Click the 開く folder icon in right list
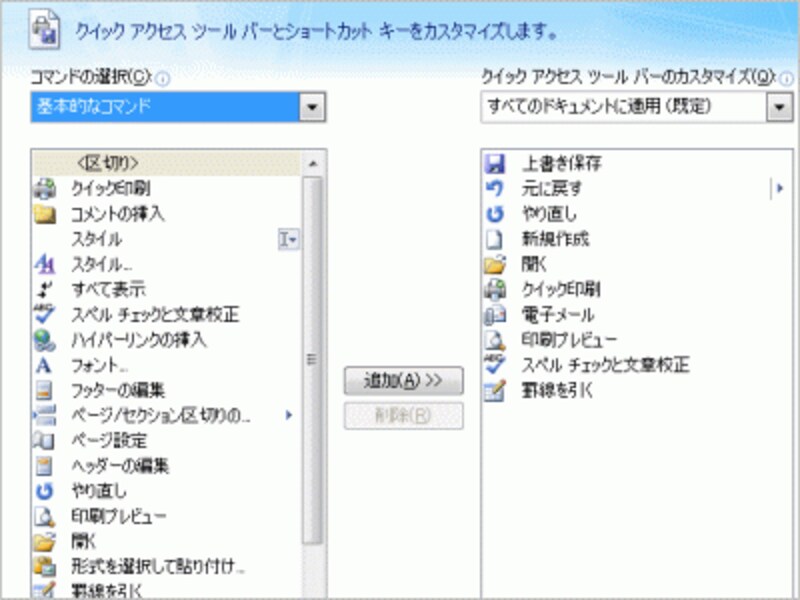 (x=495, y=264)
